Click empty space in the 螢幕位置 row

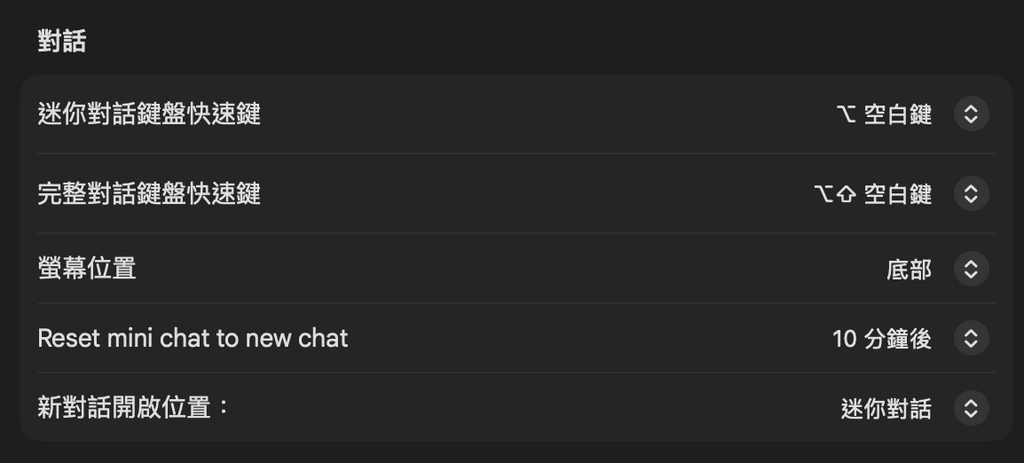coord(500,269)
